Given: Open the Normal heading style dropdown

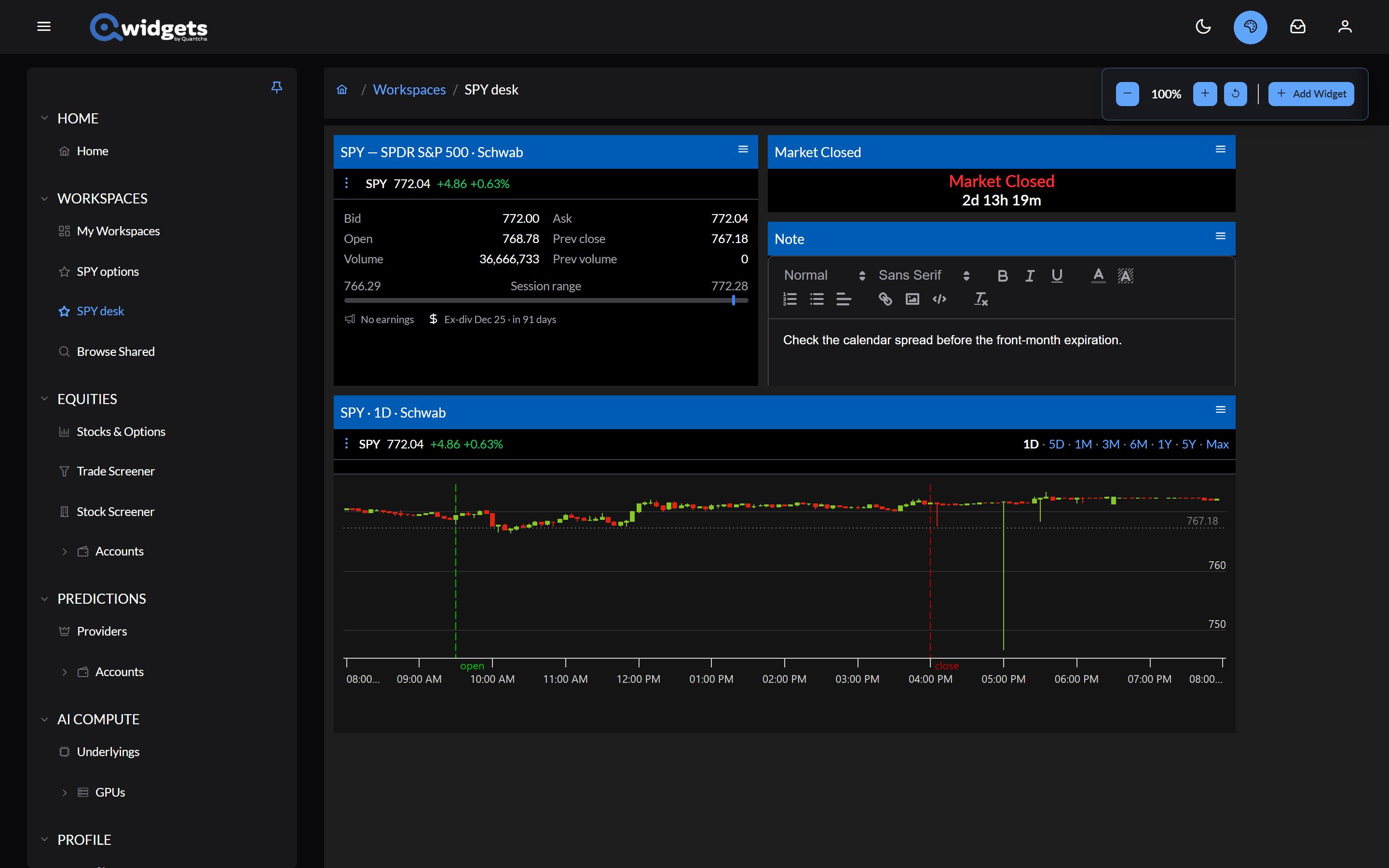Looking at the screenshot, I should coord(824,275).
